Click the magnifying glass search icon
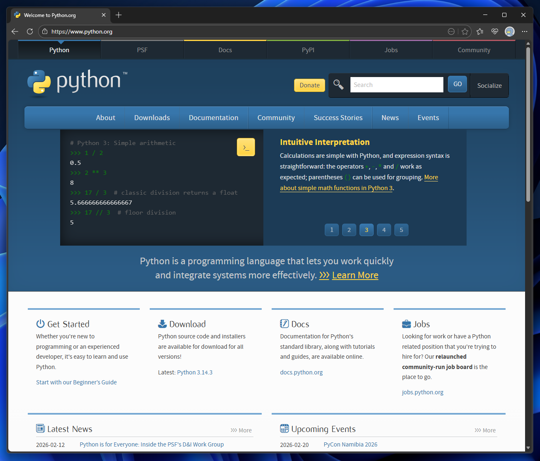 pyautogui.click(x=338, y=85)
